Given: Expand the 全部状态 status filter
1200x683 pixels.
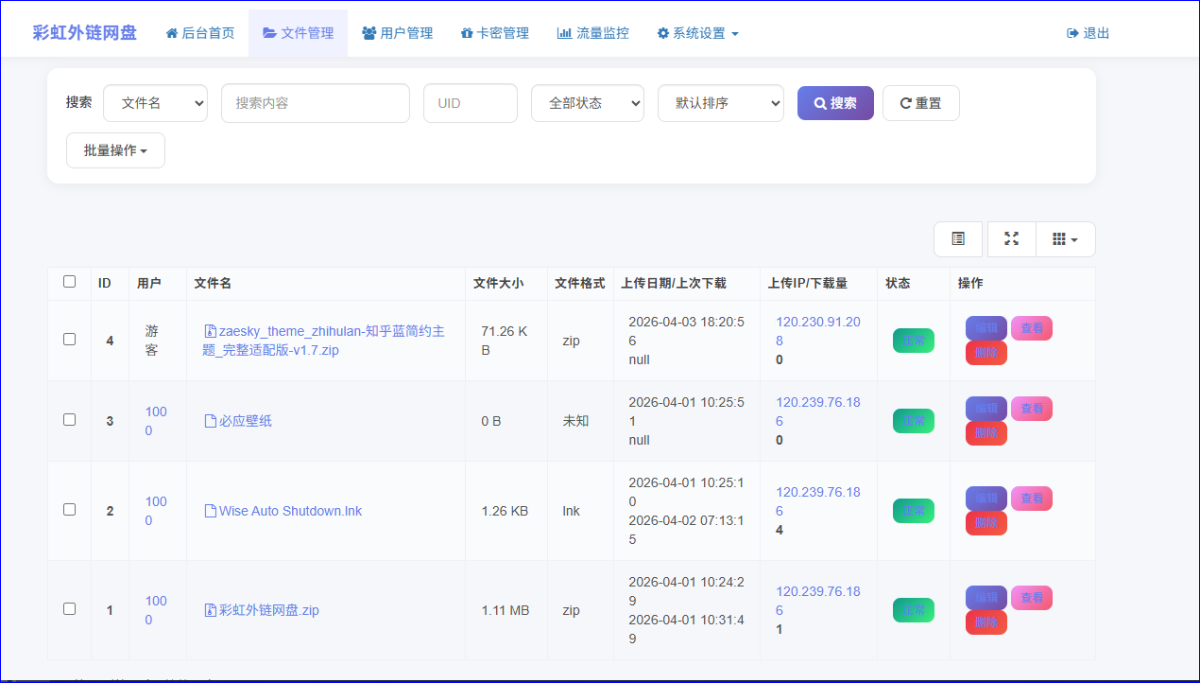Looking at the screenshot, I should pos(587,103).
